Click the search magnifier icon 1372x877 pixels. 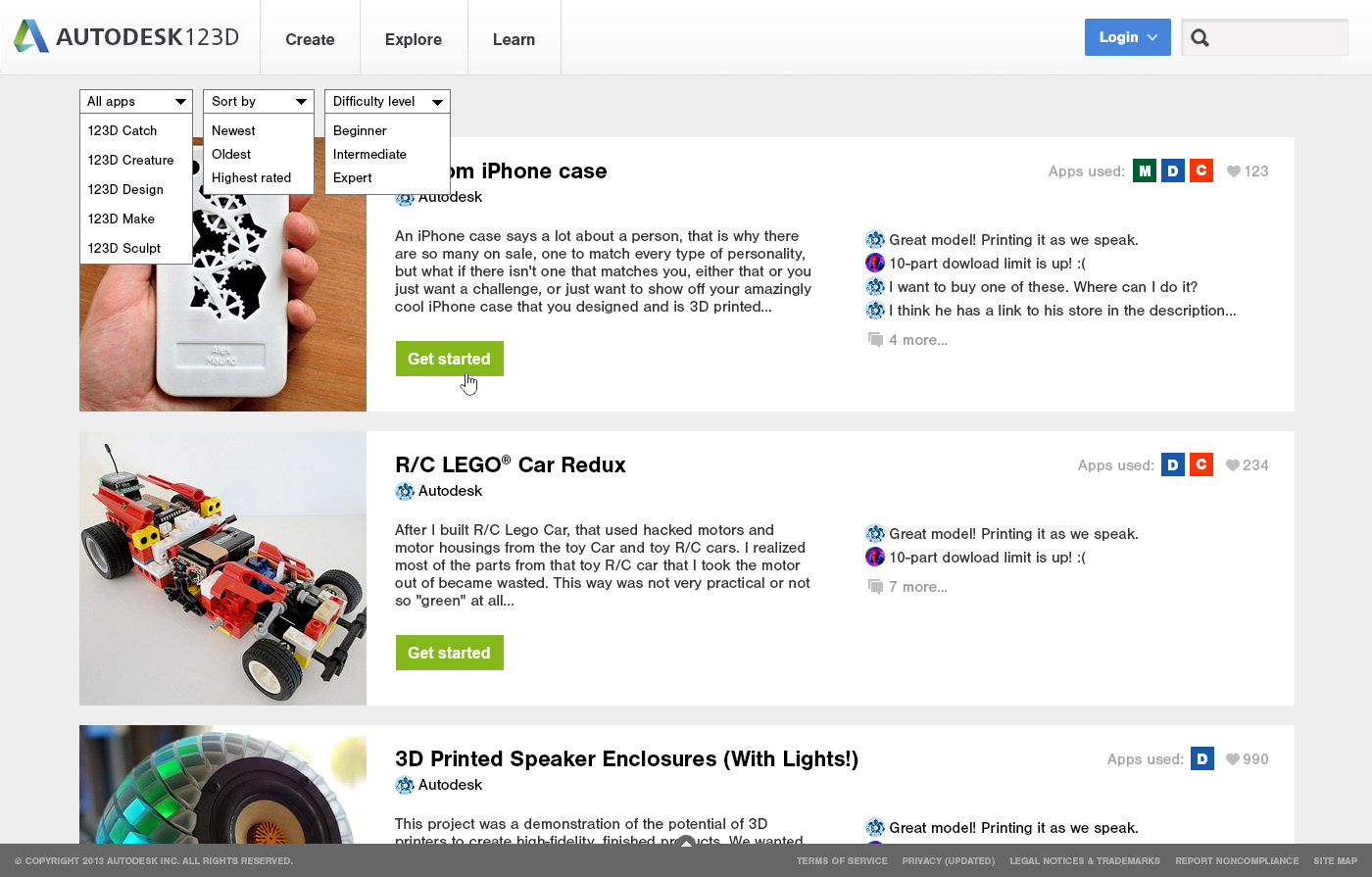tap(1200, 38)
